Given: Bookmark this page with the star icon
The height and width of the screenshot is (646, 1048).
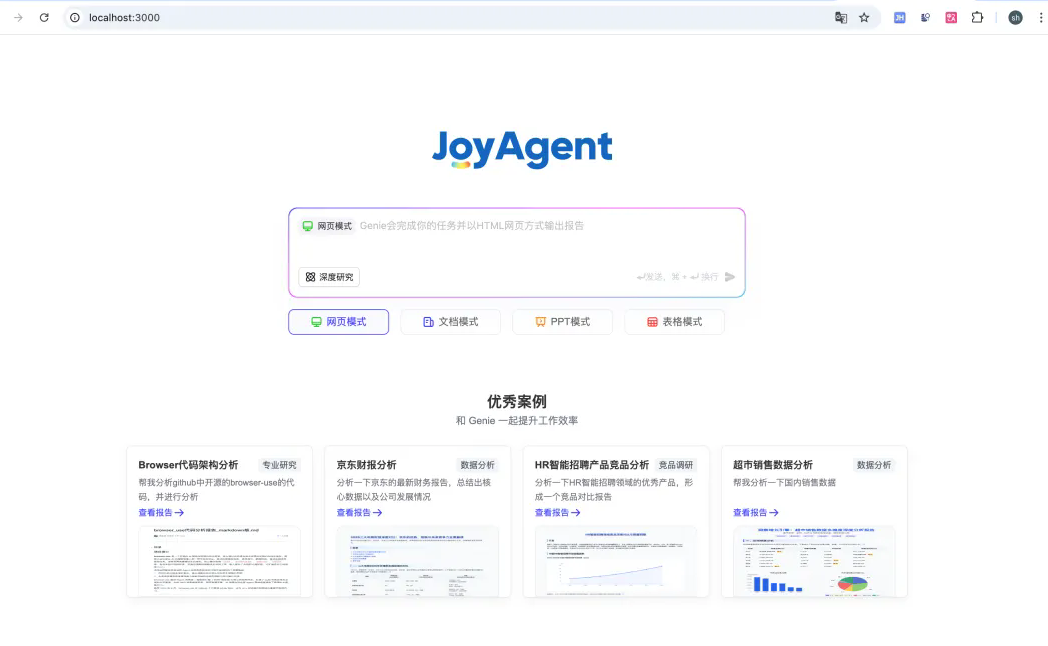Looking at the screenshot, I should pos(864,17).
